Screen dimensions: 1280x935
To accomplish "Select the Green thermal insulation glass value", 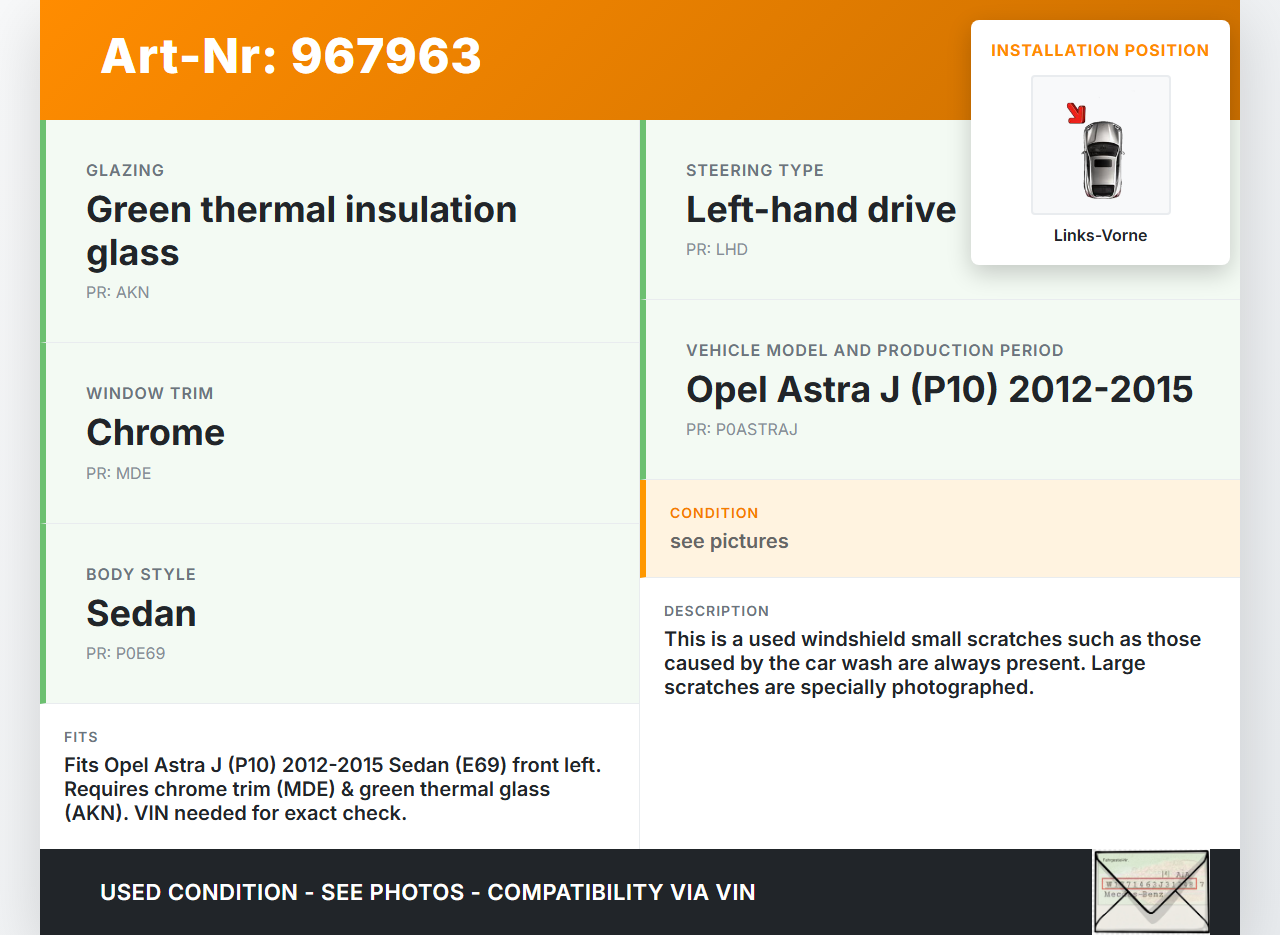I will coord(301,230).
